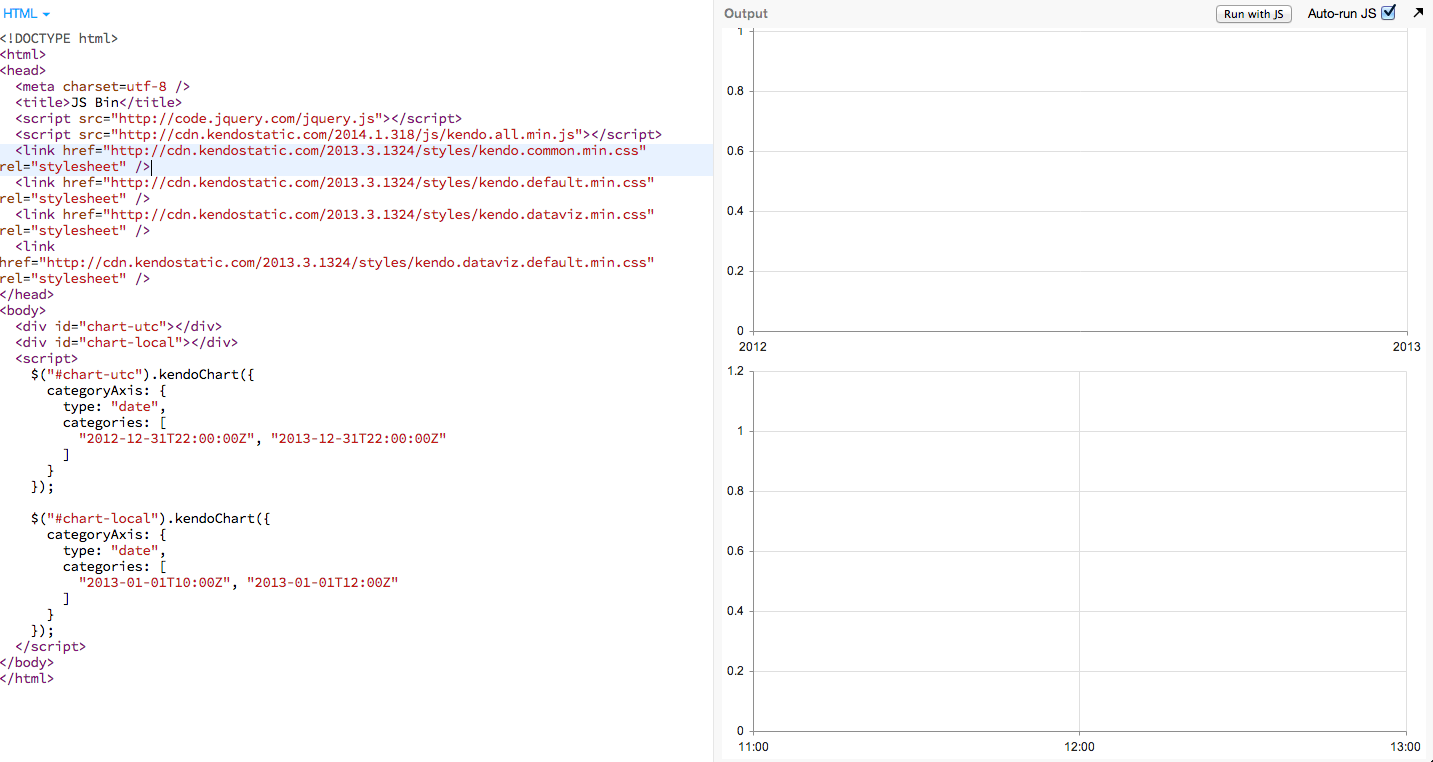Click the Run with JS button
1433x762 pixels.
tap(1254, 14)
